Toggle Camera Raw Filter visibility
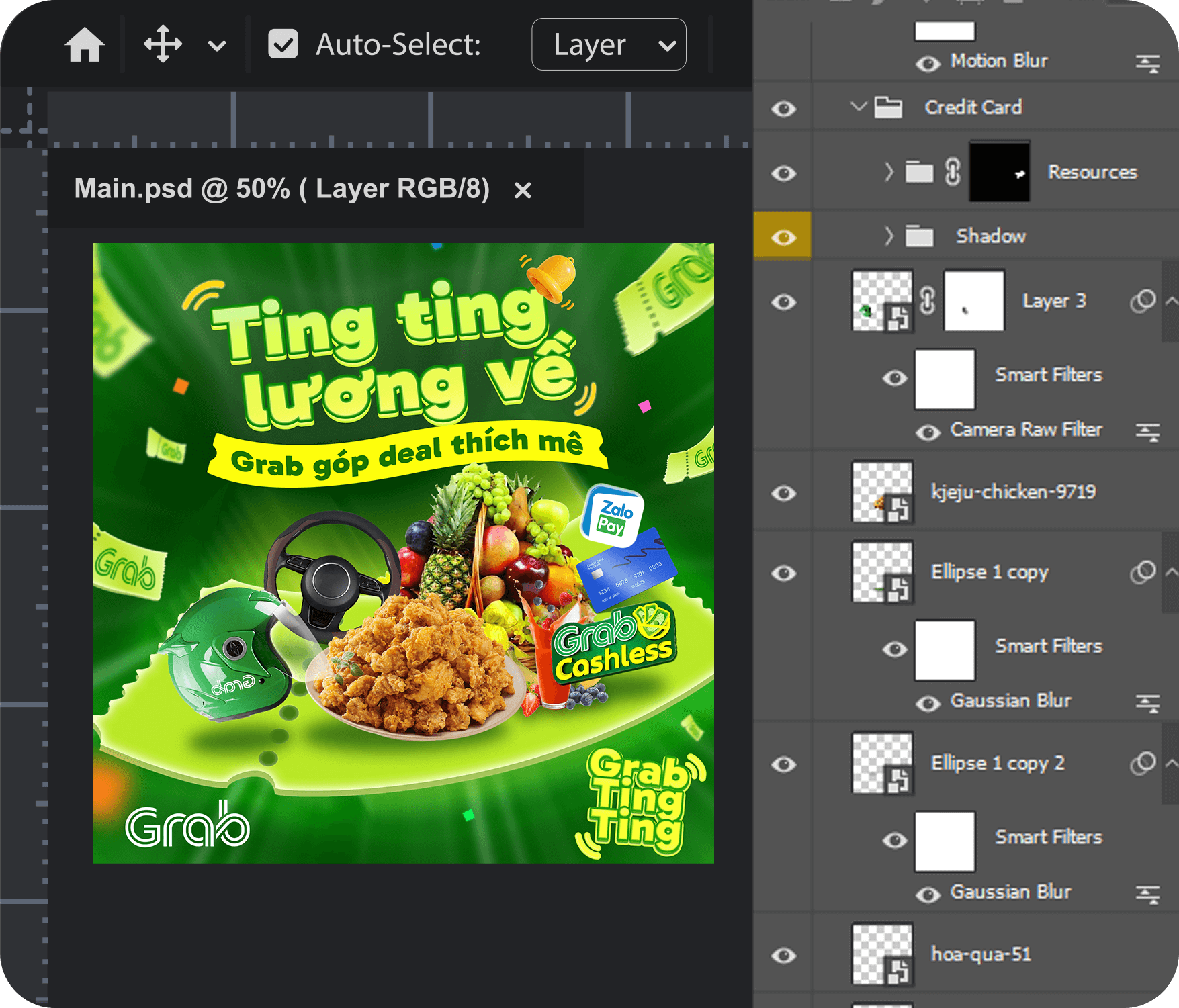Viewport: 1179px width, 1008px height. click(928, 432)
